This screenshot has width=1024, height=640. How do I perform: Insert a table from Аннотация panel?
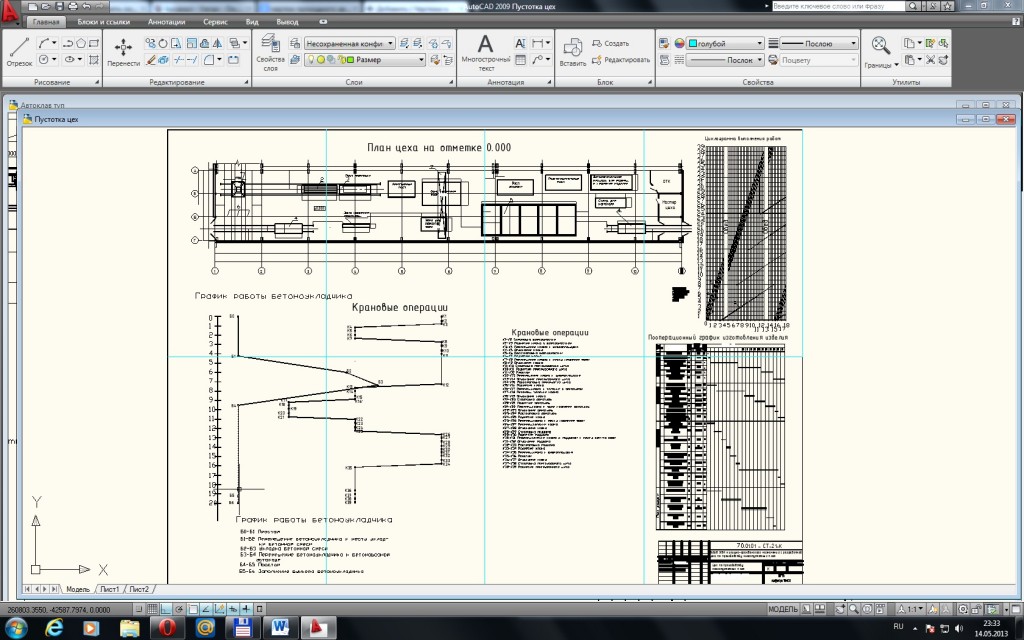[520, 60]
